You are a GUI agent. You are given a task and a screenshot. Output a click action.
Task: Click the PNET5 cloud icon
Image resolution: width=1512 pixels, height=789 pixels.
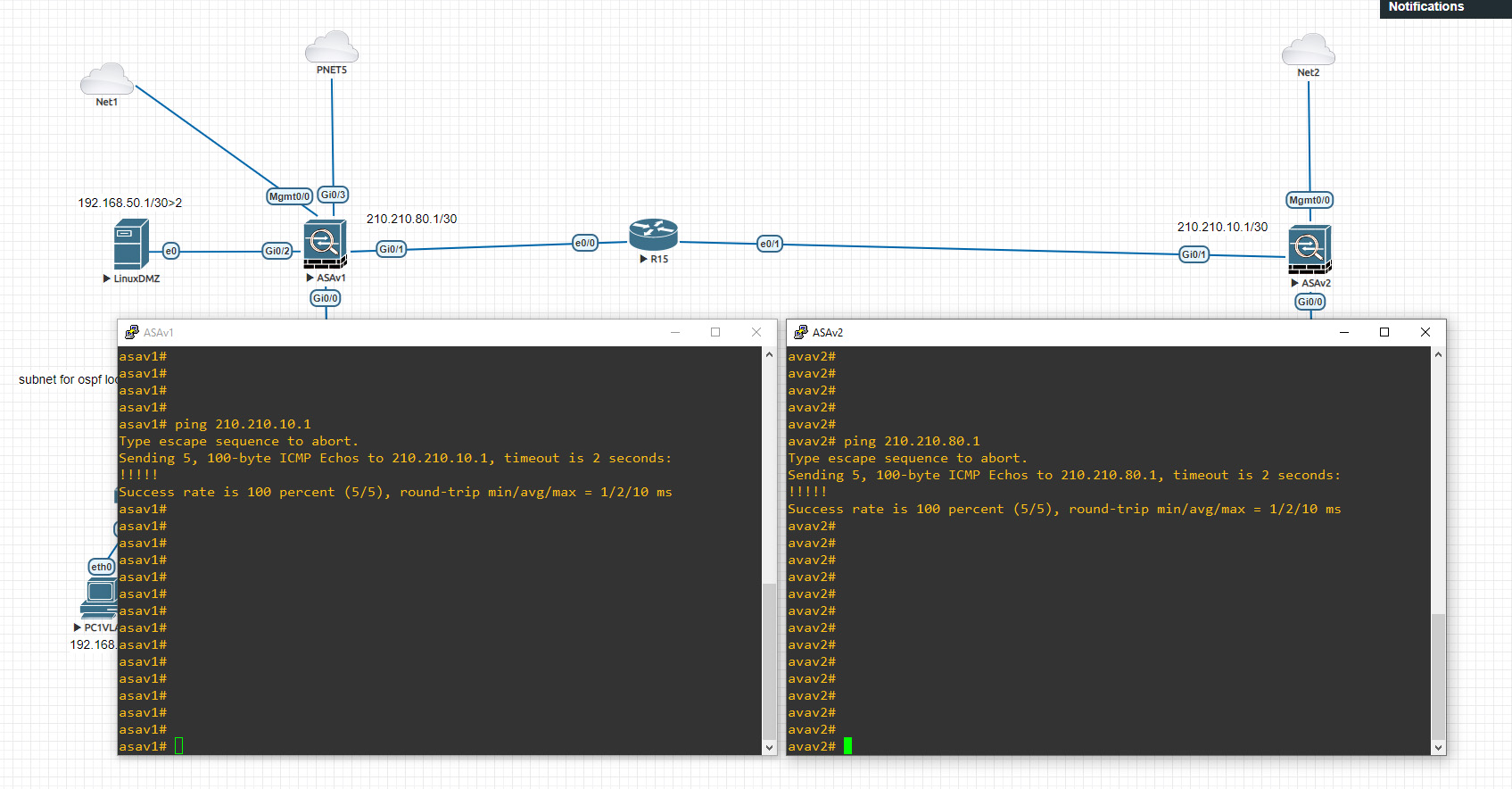pyautogui.click(x=332, y=47)
